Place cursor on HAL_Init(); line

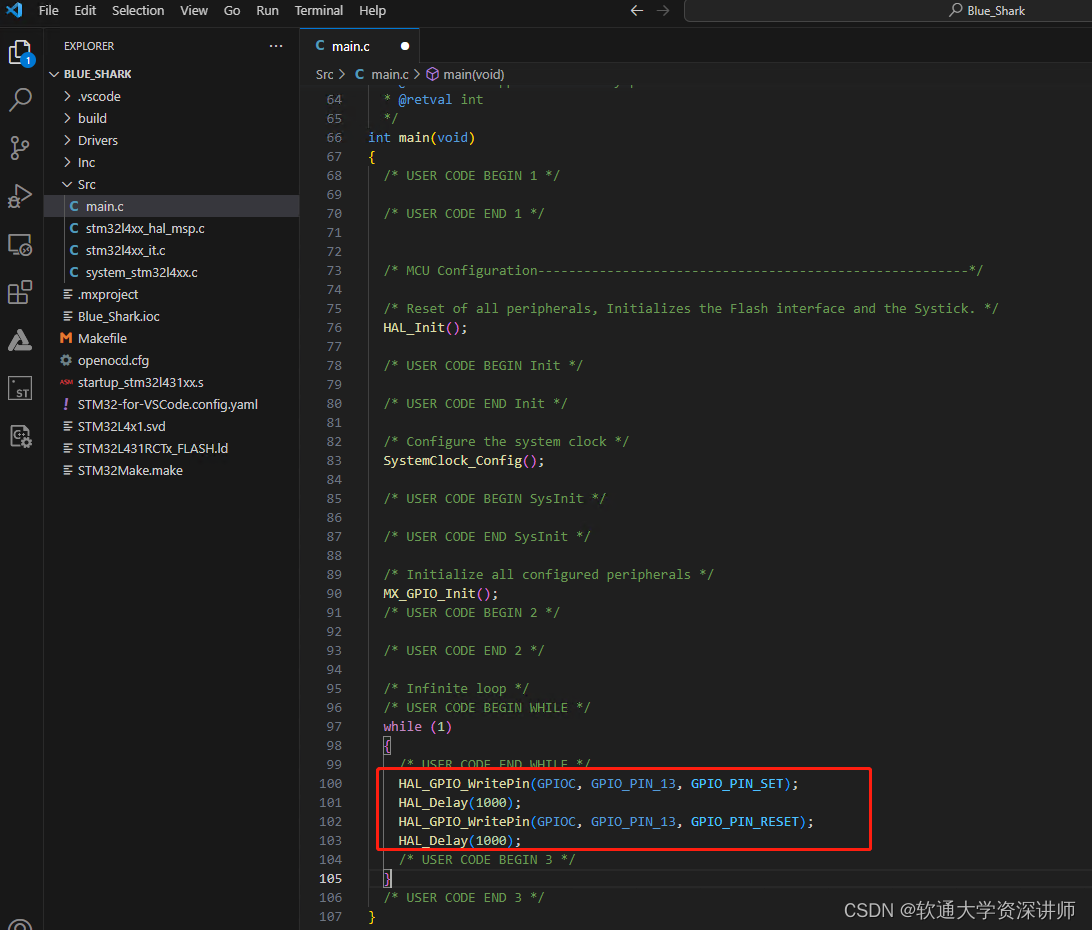pyautogui.click(x=425, y=327)
